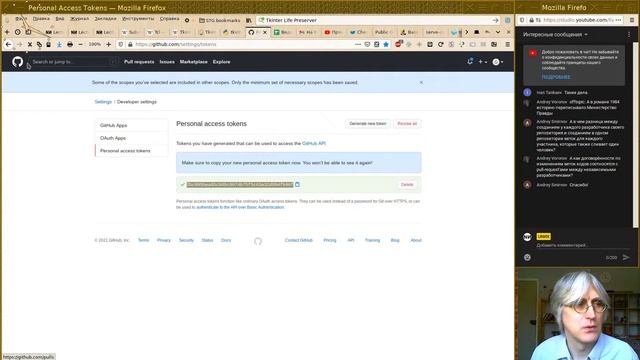The width and height of the screenshot is (640, 360).
Task: Dismiss the scopes notice banner
Action: pos(421,82)
